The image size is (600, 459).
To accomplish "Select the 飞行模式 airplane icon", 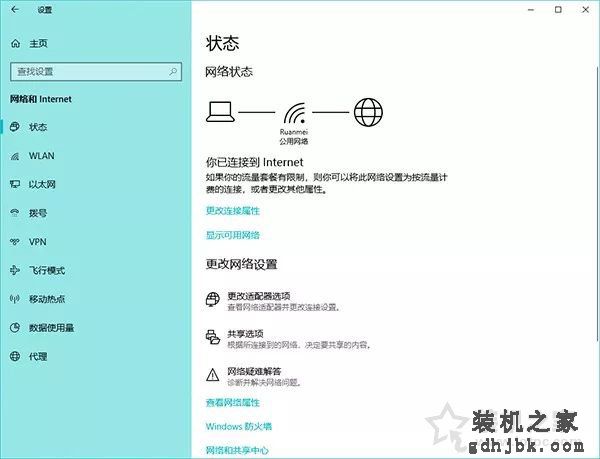I will [x=15, y=270].
